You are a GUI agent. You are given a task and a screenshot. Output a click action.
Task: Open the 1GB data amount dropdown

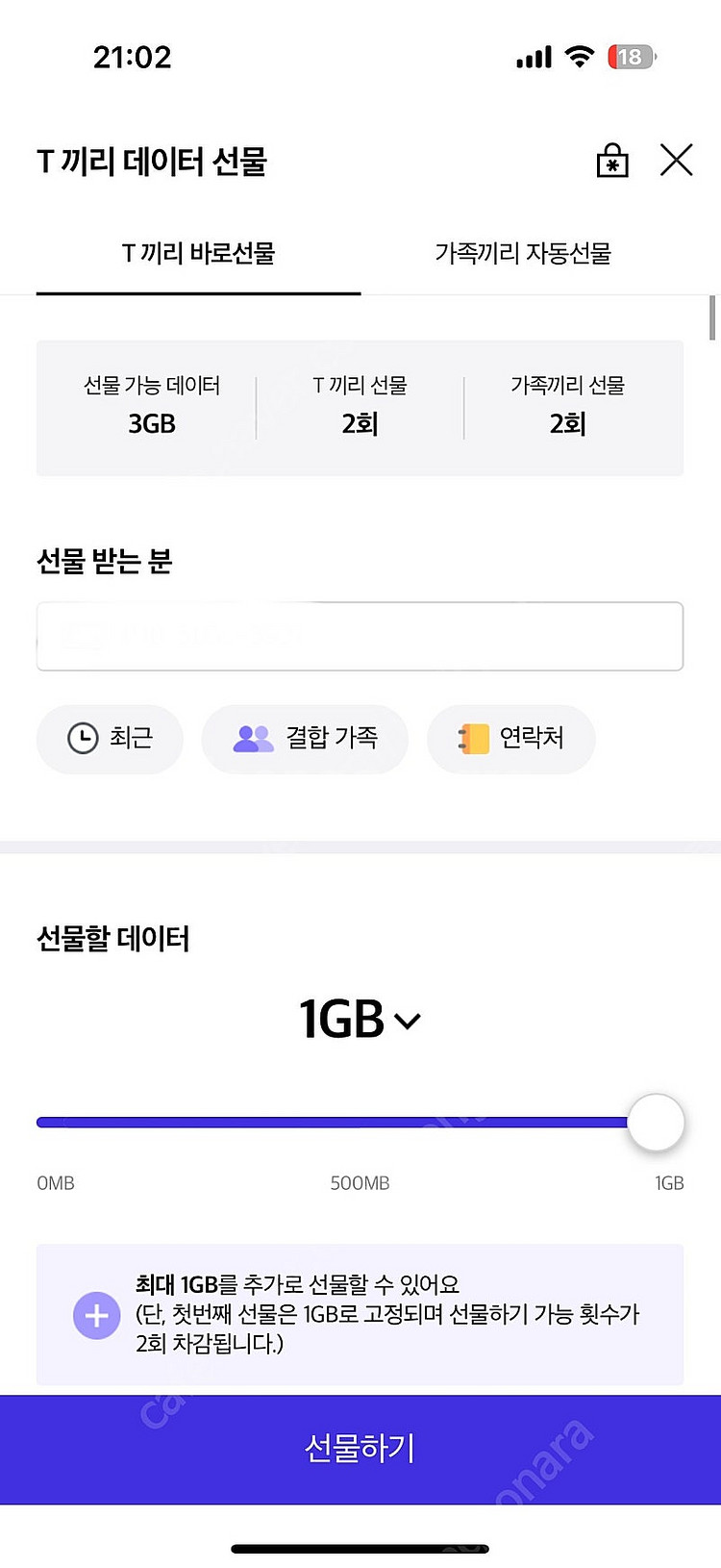click(x=343, y=1020)
